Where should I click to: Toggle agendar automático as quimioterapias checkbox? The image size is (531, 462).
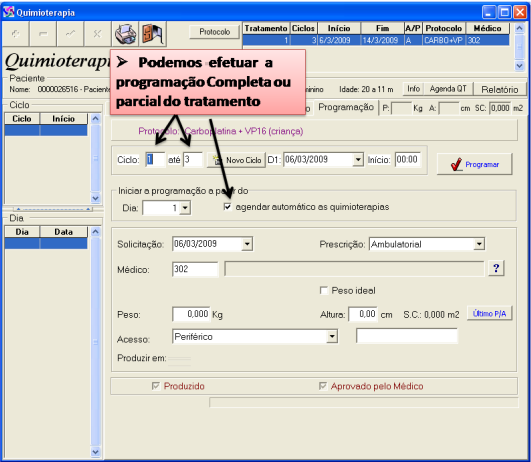[228, 207]
